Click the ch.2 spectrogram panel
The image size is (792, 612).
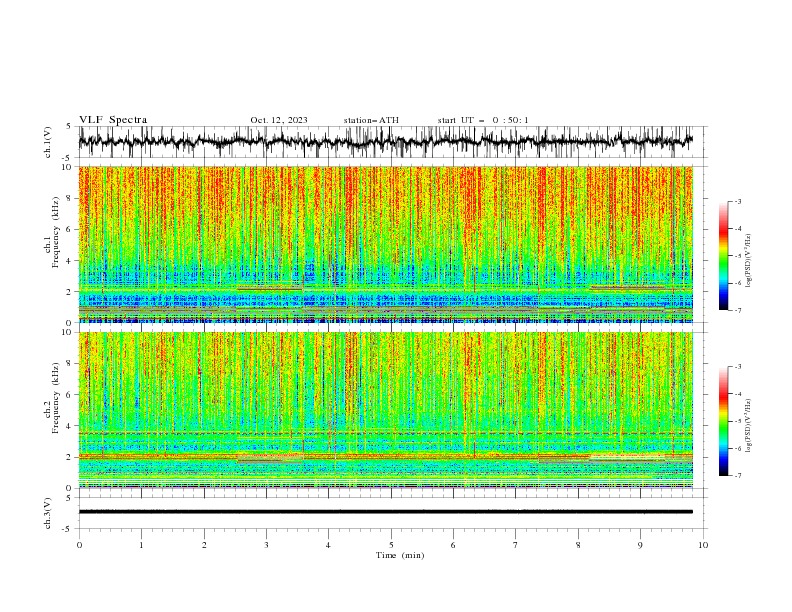(x=386, y=410)
